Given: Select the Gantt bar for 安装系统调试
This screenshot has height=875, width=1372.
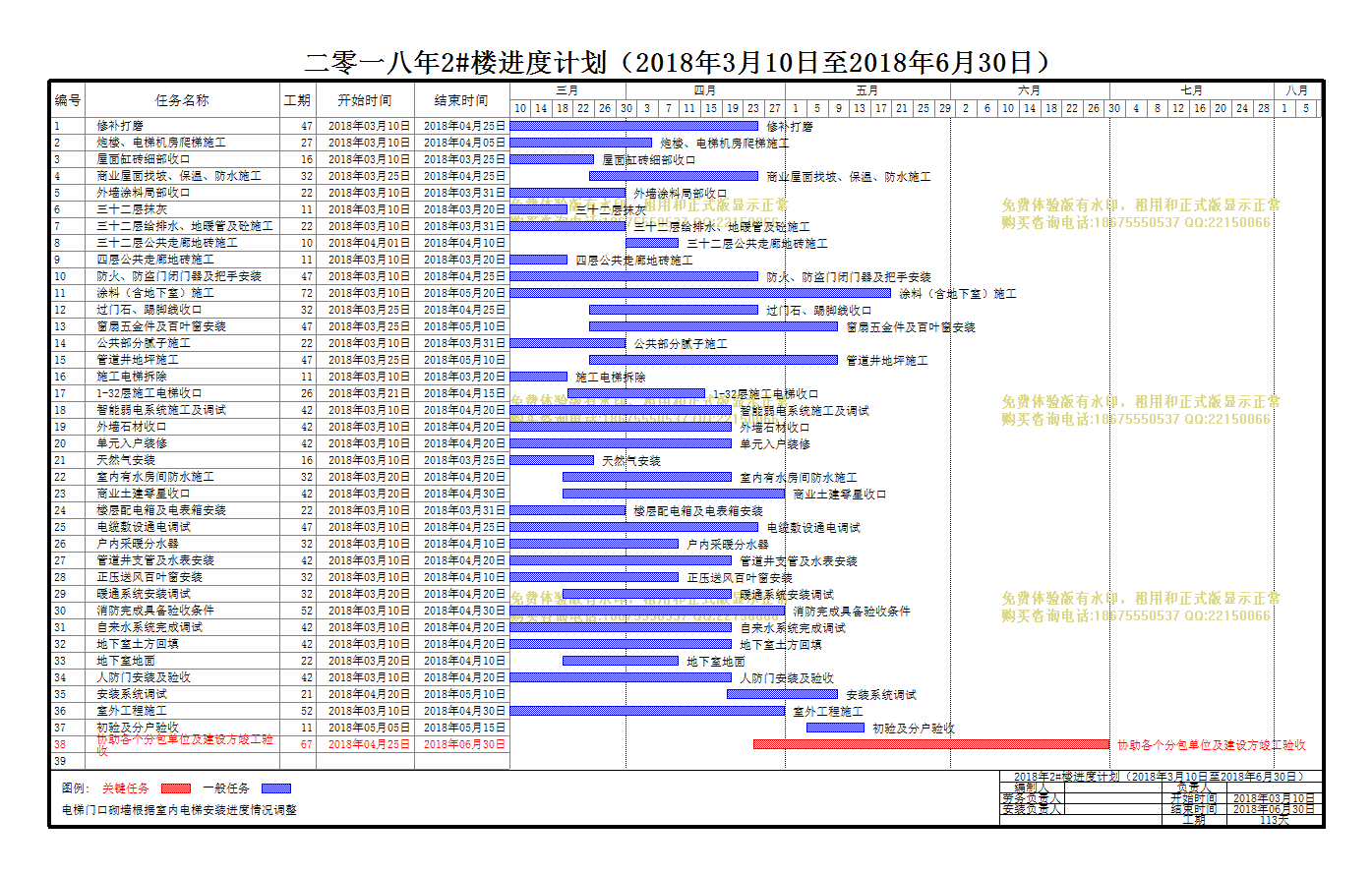Looking at the screenshot, I should (x=782, y=694).
